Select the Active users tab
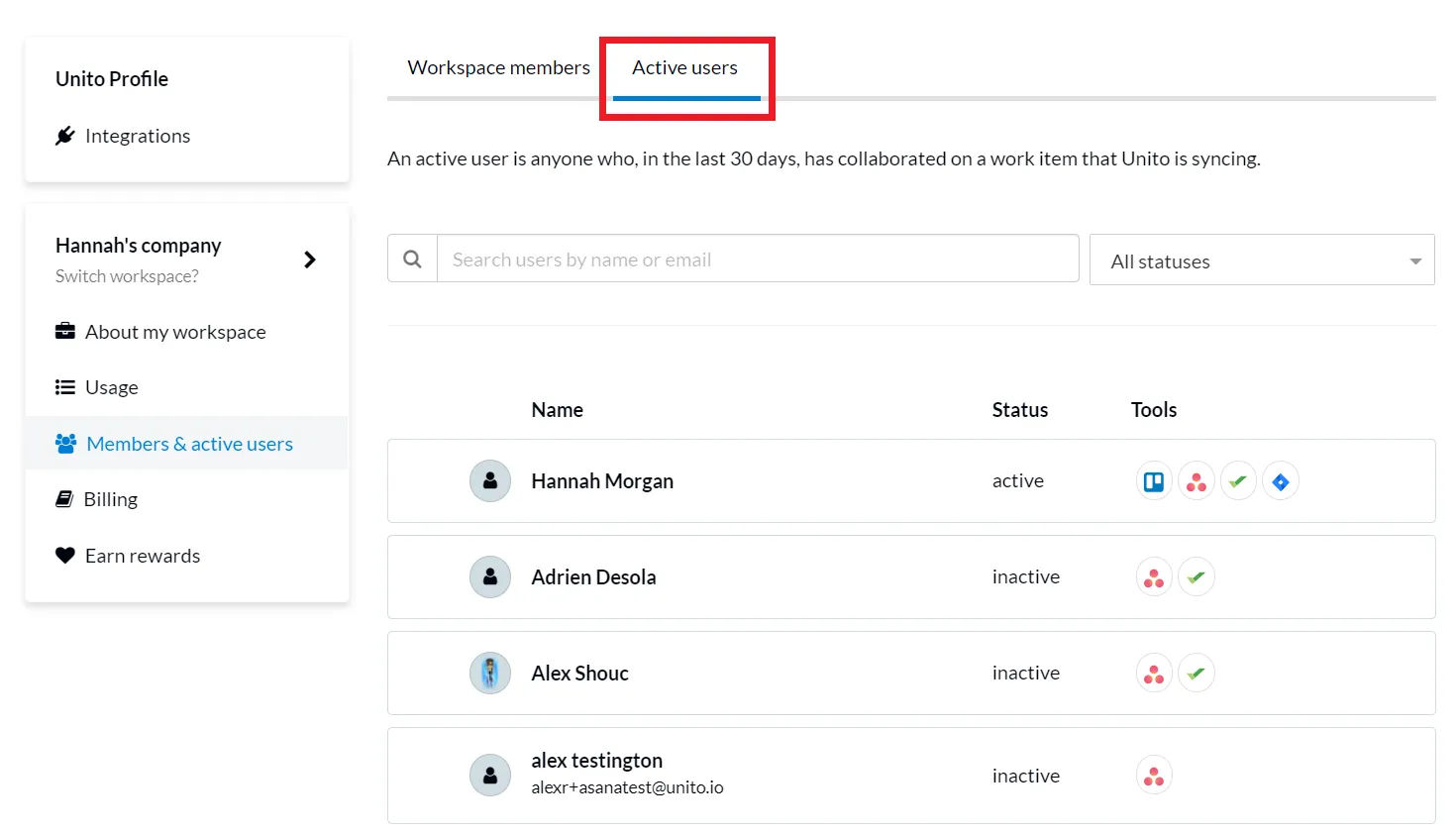1456x833 pixels. [684, 67]
